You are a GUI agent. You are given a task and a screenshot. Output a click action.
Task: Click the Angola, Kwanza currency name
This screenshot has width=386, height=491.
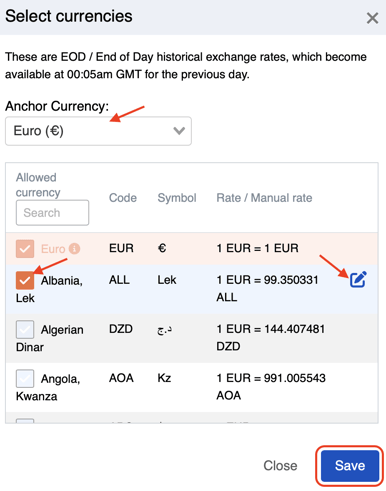[48, 387]
